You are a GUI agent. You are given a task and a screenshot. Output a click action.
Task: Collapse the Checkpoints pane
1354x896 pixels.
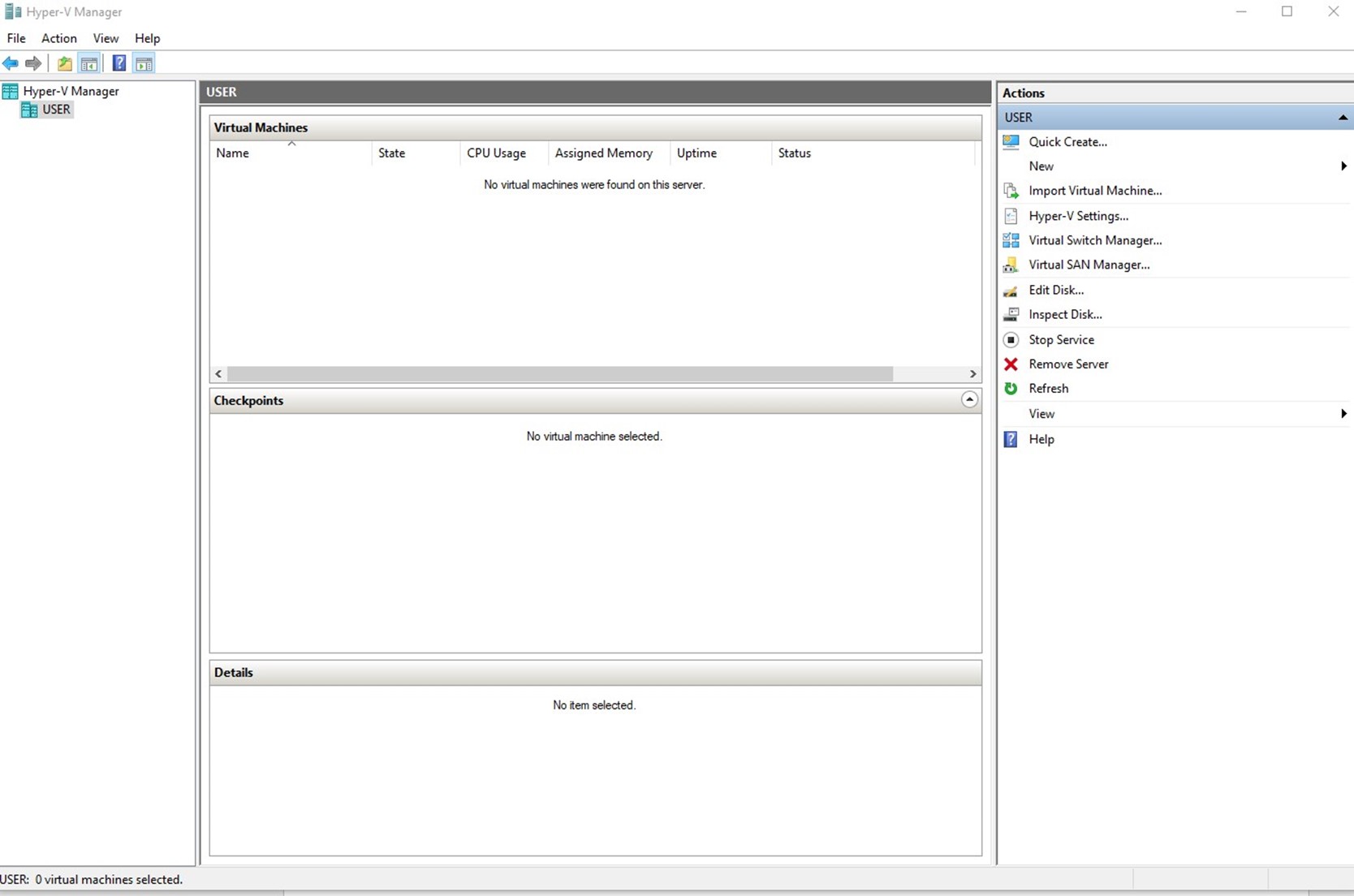969,399
